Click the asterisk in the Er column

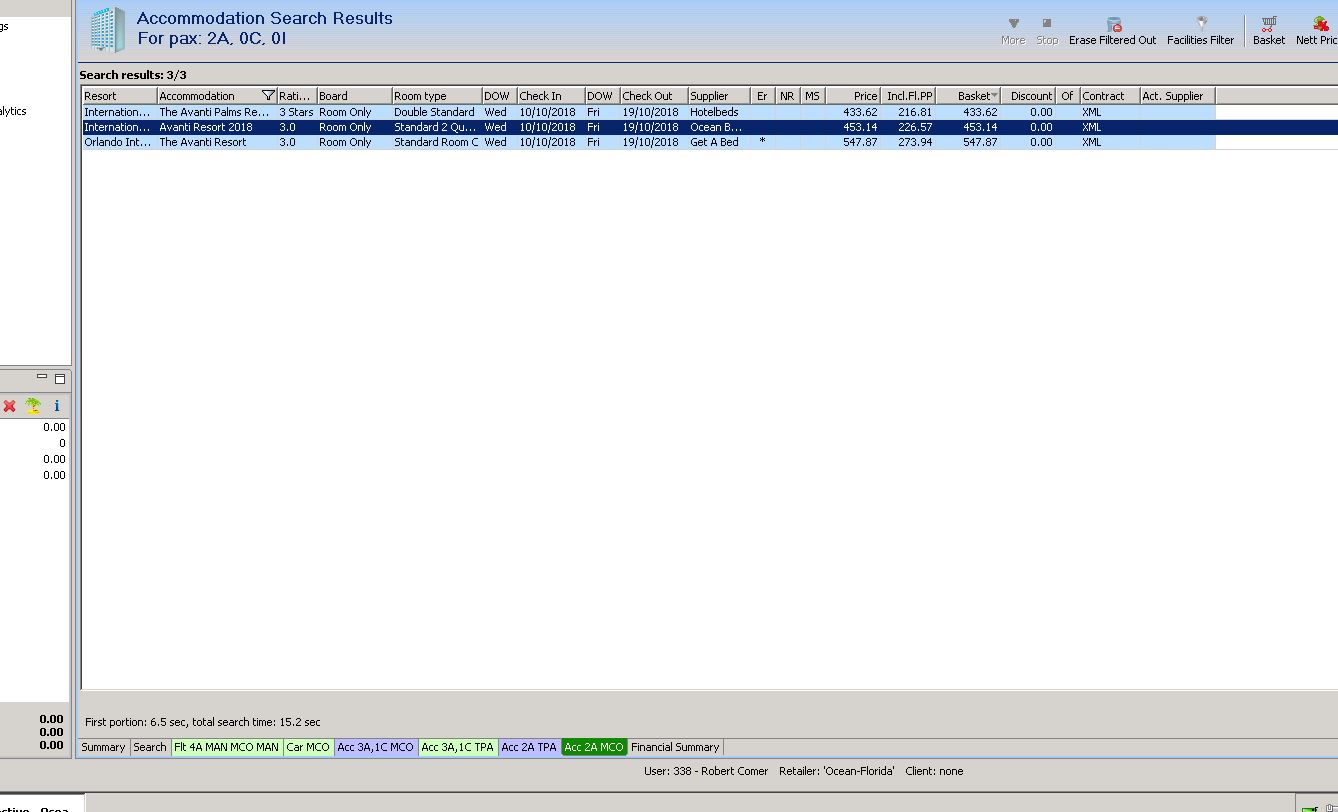(762, 141)
